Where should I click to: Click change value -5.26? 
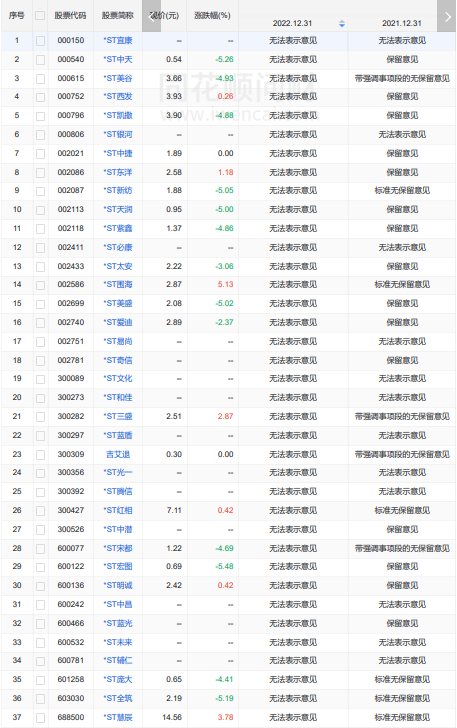[x=224, y=59]
